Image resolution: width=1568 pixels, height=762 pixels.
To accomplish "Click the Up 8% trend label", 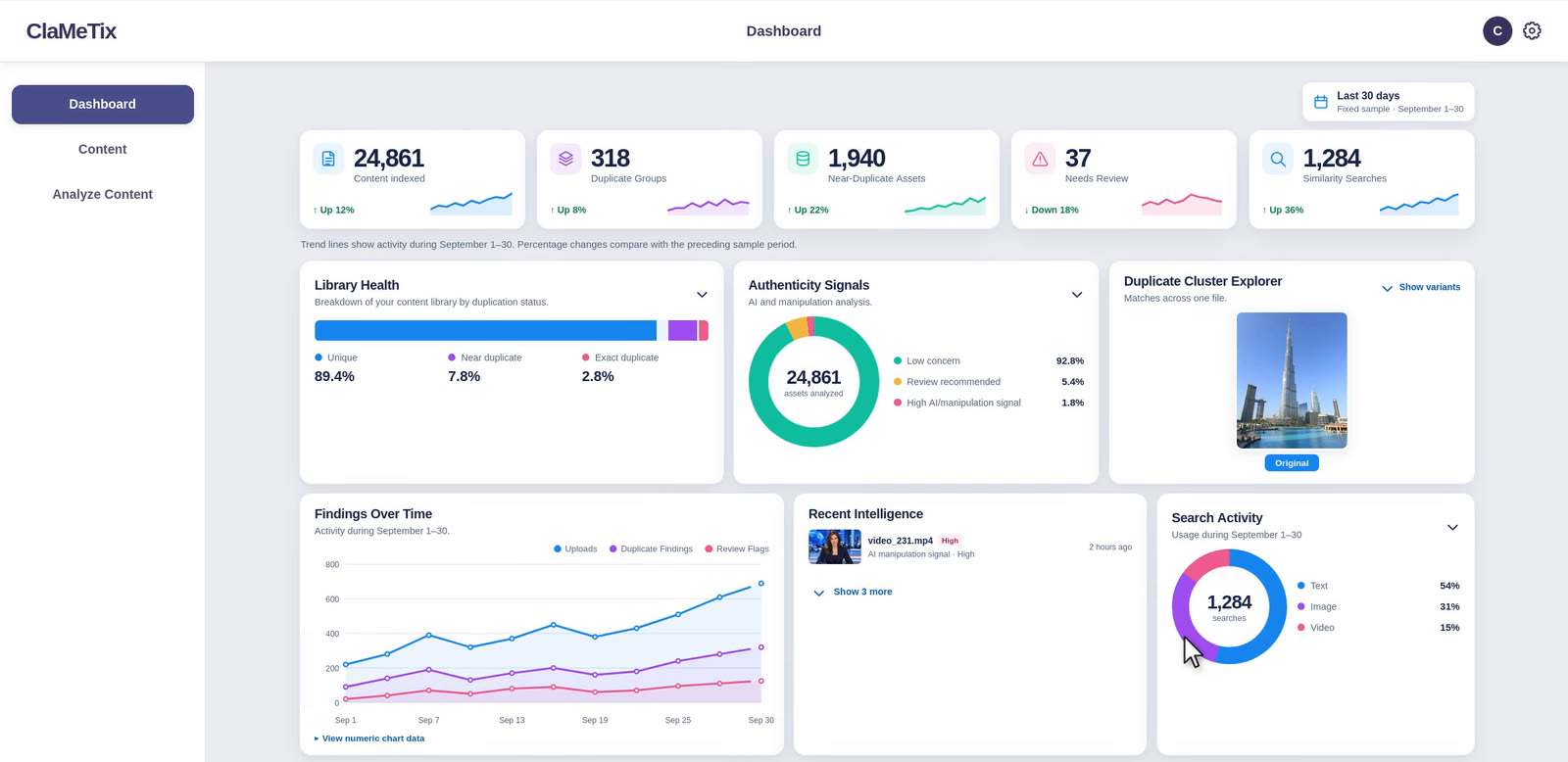I will pyautogui.click(x=568, y=211).
